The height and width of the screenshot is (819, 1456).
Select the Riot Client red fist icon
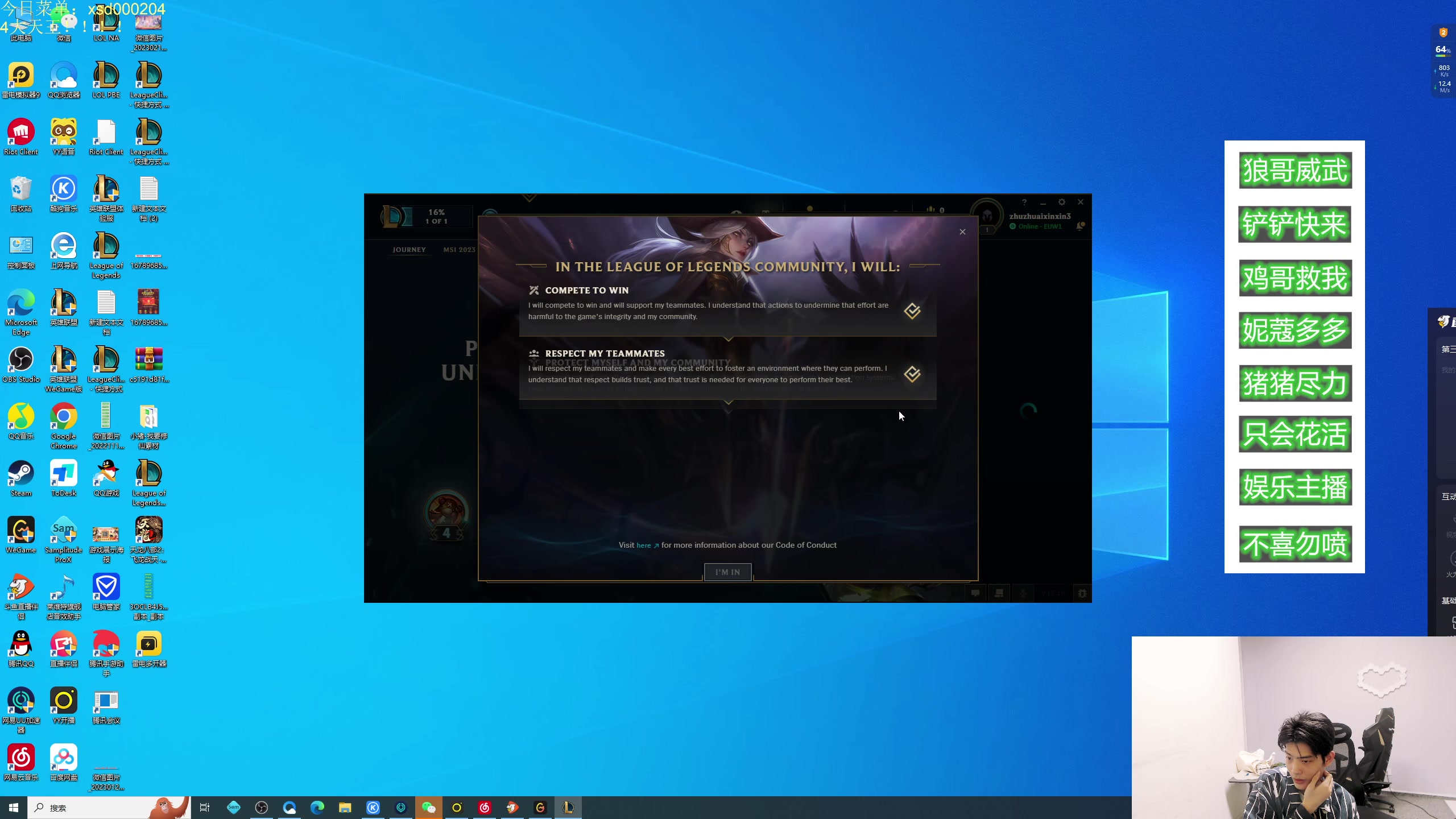click(x=21, y=137)
